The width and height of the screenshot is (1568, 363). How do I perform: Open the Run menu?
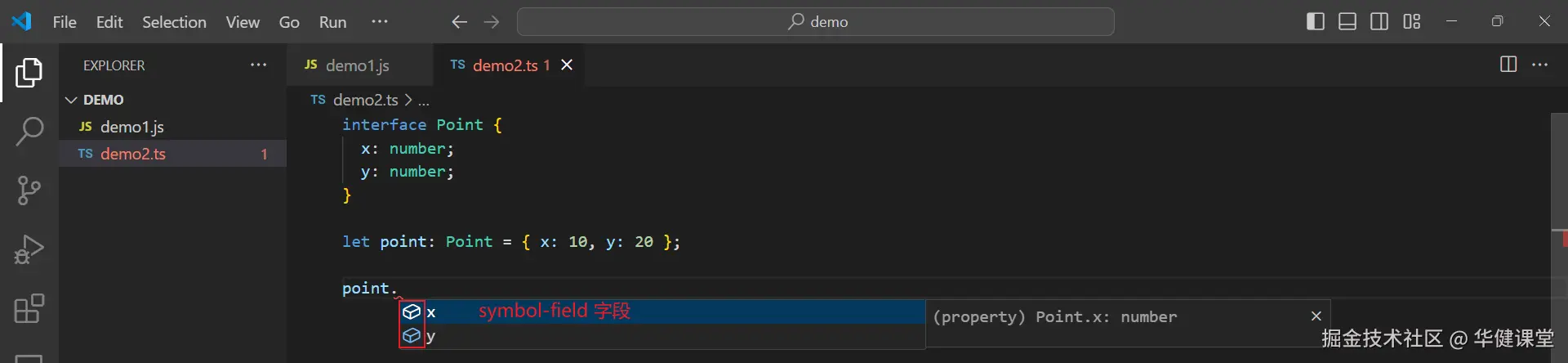point(332,22)
